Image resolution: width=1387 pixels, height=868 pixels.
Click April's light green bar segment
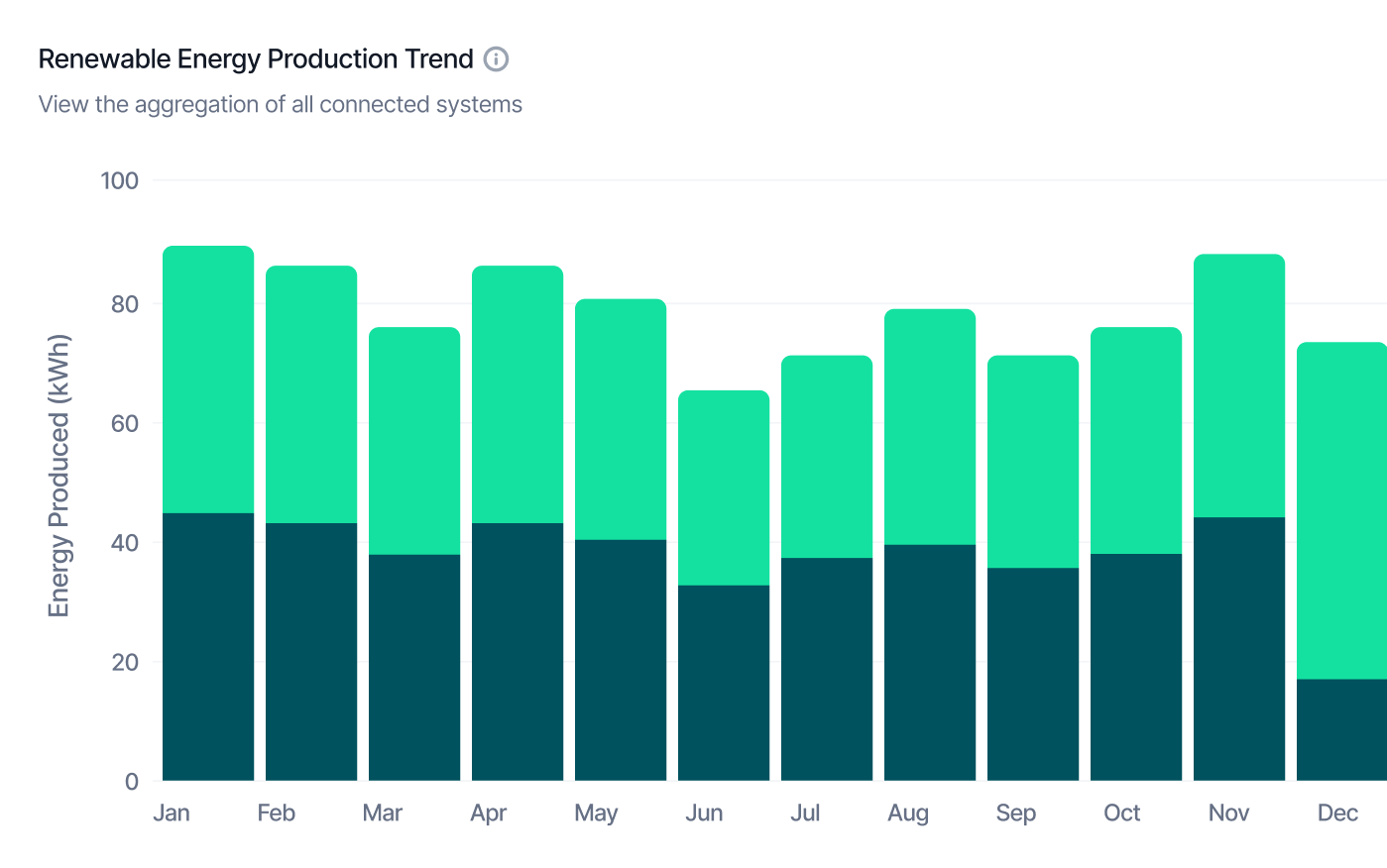(x=518, y=394)
